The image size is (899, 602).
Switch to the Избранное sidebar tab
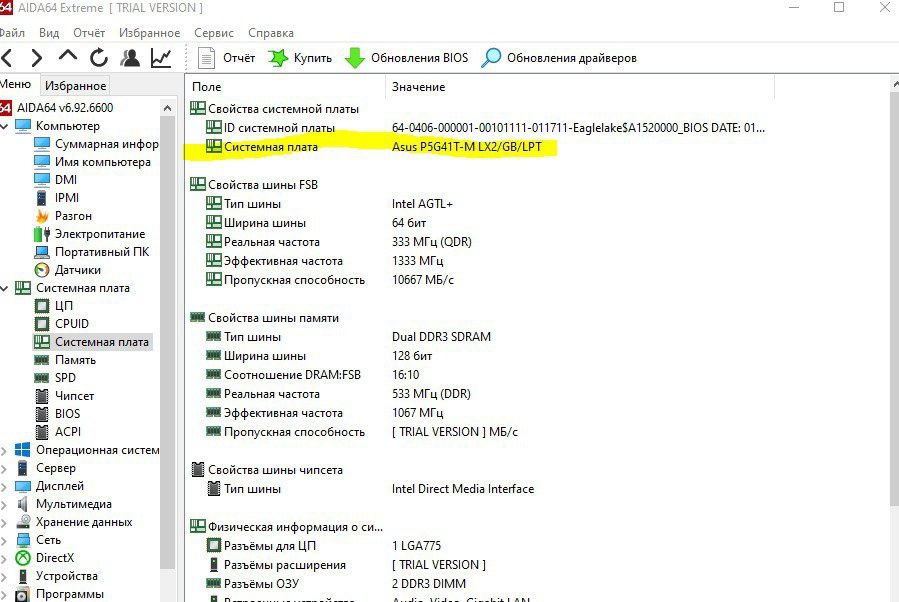tap(75, 85)
